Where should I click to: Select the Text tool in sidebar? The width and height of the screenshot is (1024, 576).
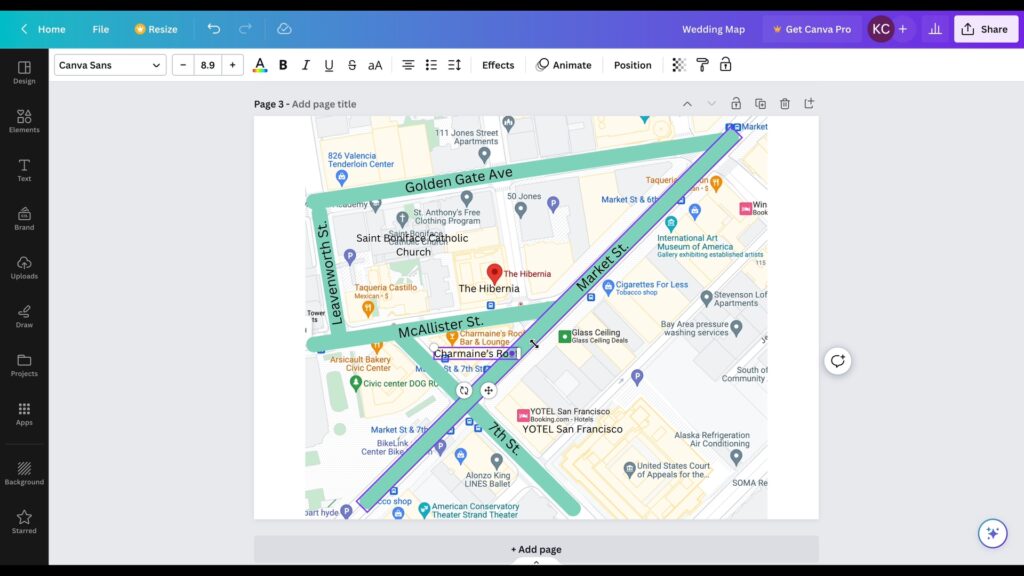coord(24,170)
